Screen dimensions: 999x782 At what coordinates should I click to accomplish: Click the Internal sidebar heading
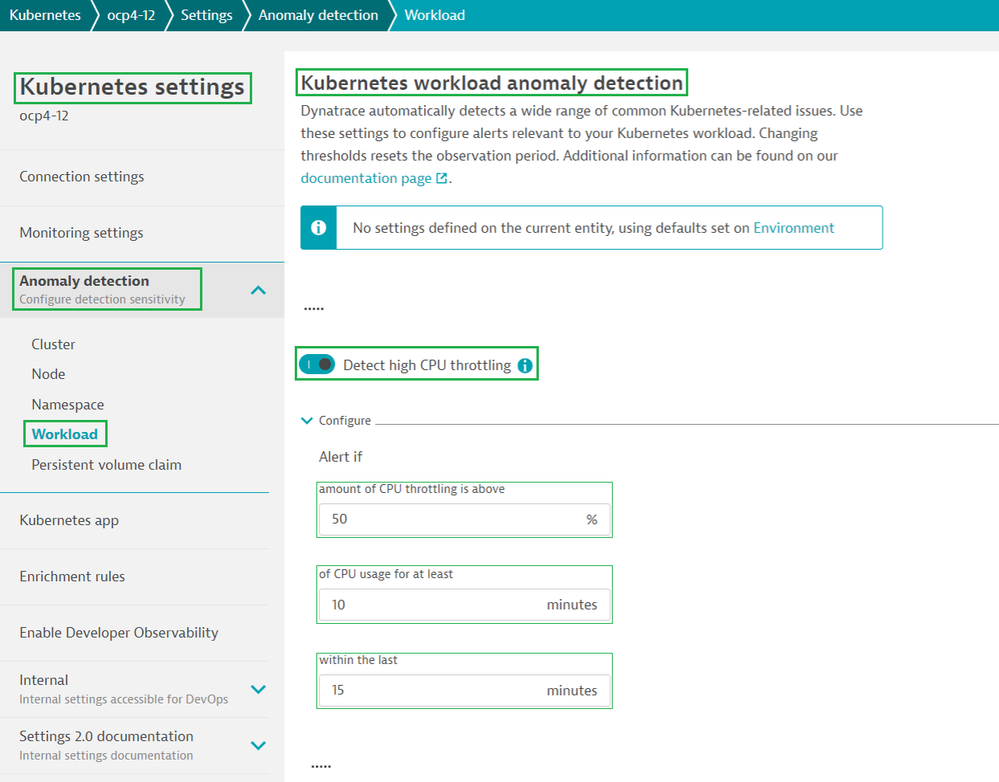(43, 680)
